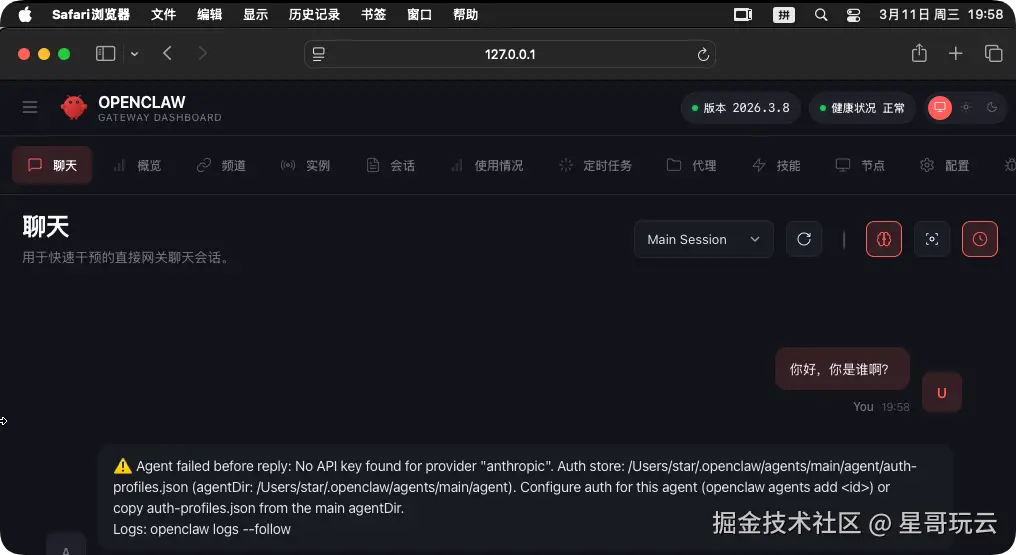Expand the Main Session dropdown
Image resolution: width=1016 pixels, height=555 pixels.
coord(704,239)
